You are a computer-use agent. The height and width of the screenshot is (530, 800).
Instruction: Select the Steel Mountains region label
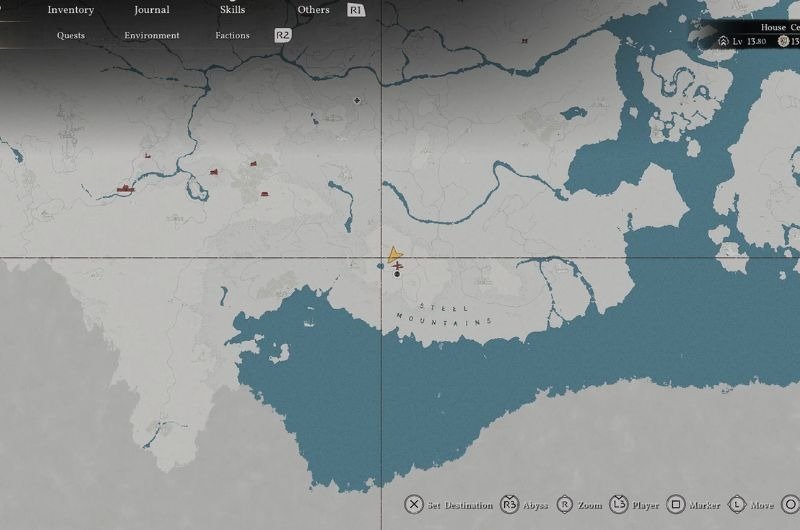click(444, 314)
